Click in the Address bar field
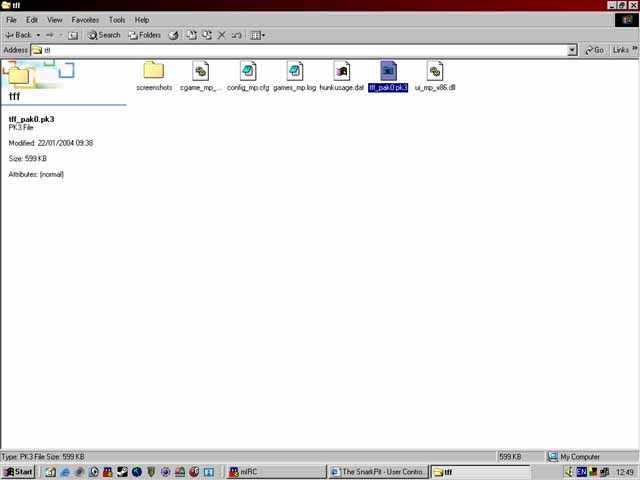Screen dimensions: 640x480 (x=300, y=50)
